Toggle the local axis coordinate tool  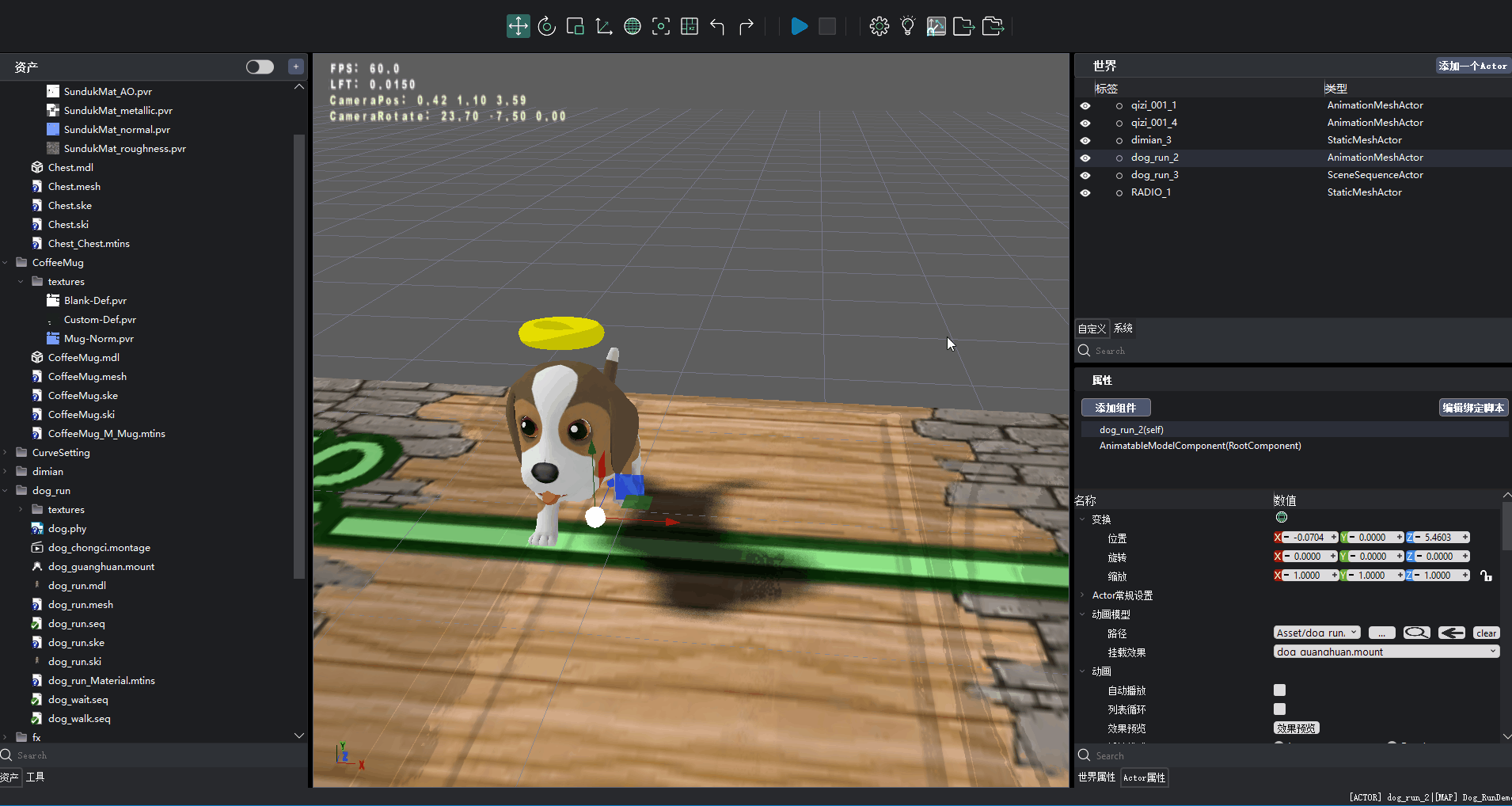coord(604,26)
